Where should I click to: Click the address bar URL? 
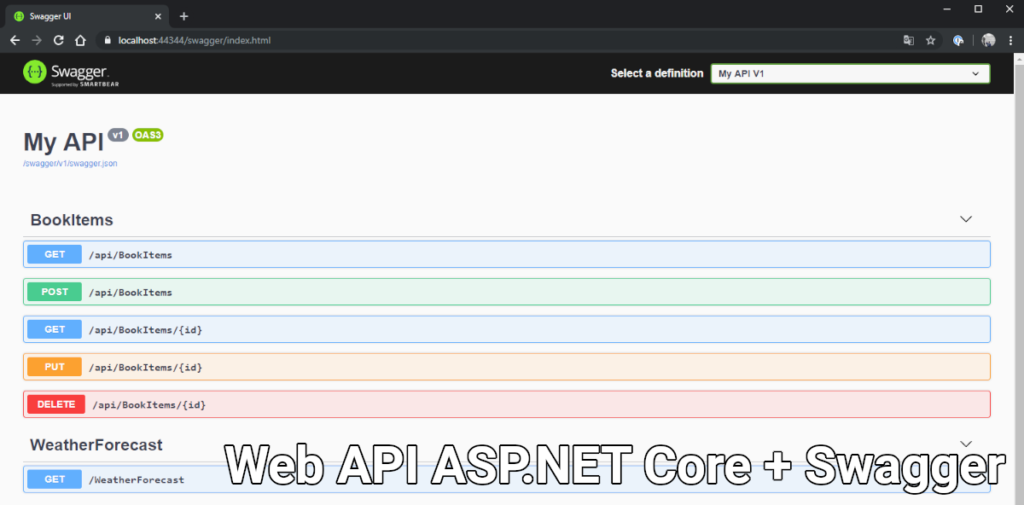click(195, 41)
